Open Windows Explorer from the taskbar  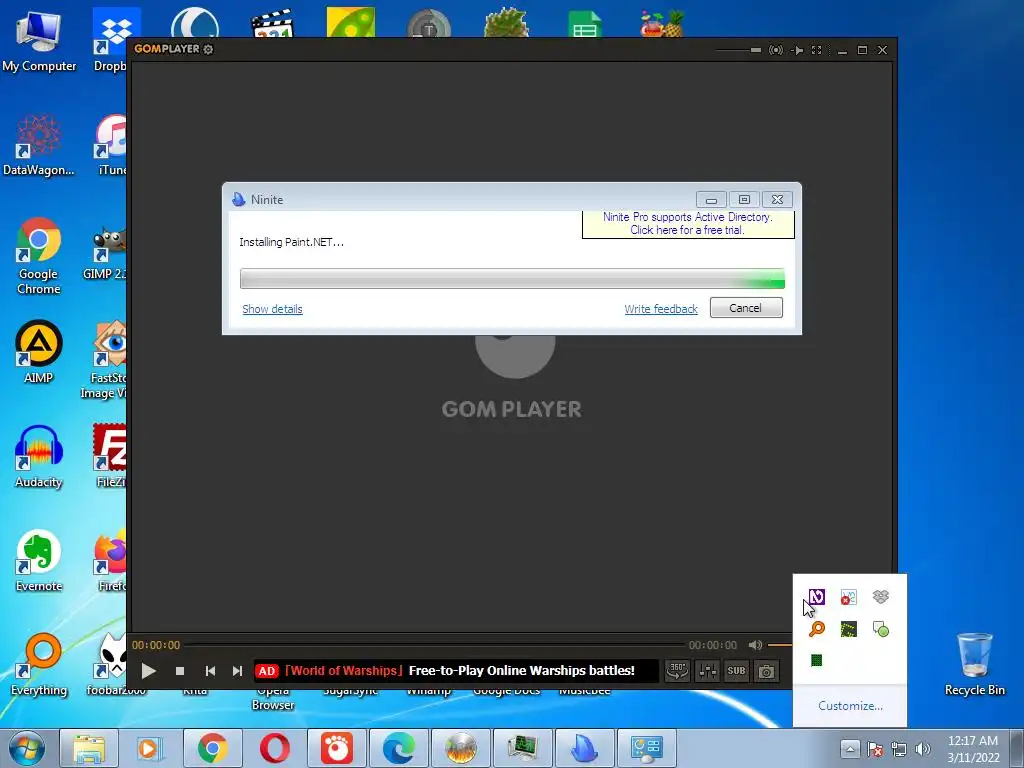[x=89, y=748]
